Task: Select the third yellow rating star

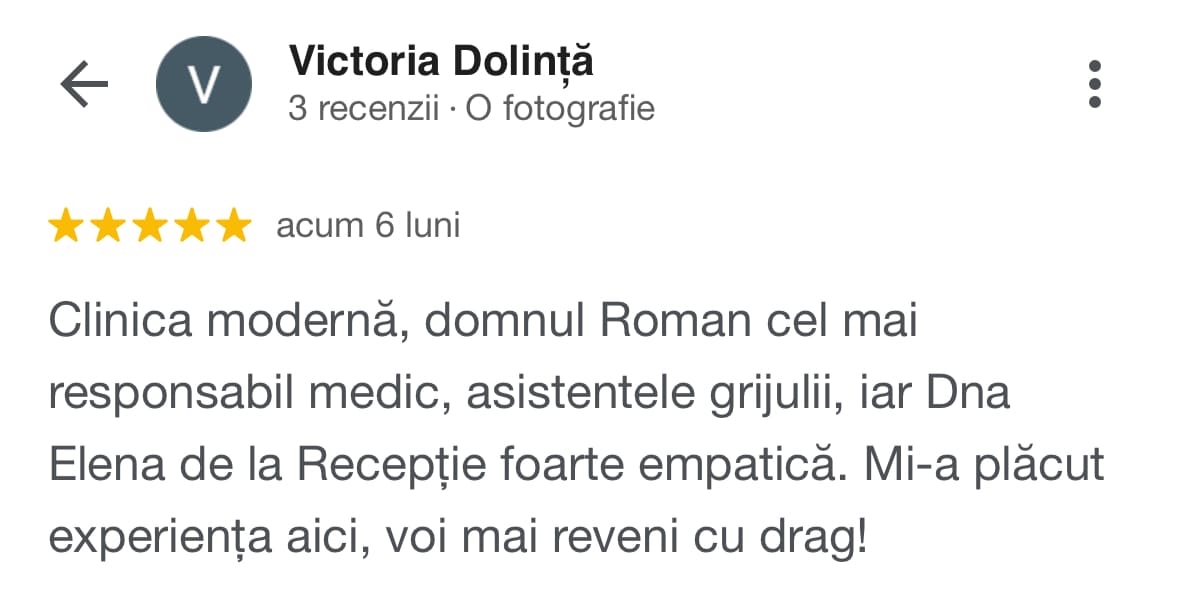Action: tap(149, 227)
